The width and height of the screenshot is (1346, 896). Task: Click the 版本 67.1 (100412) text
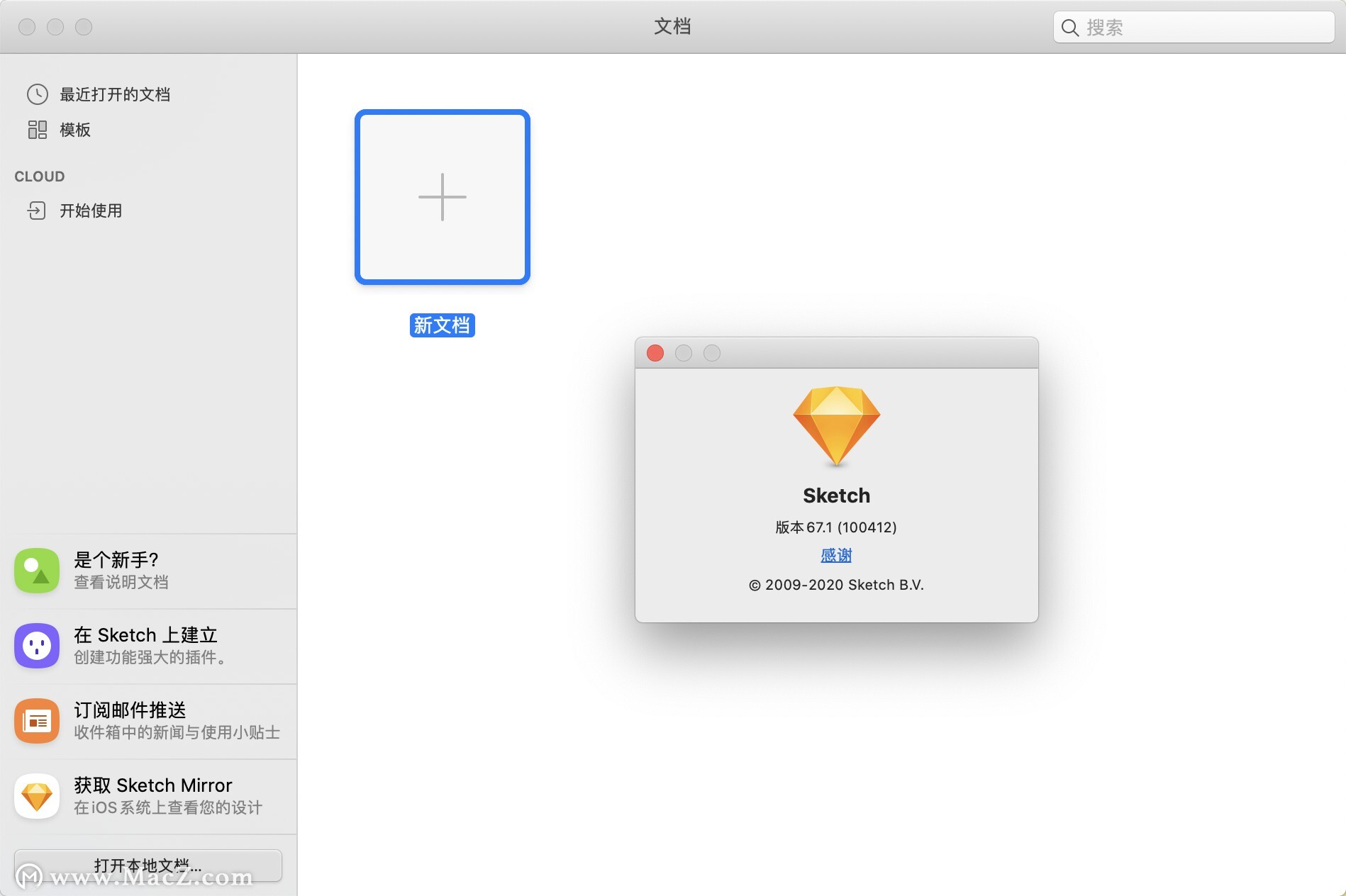pos(836,527)
